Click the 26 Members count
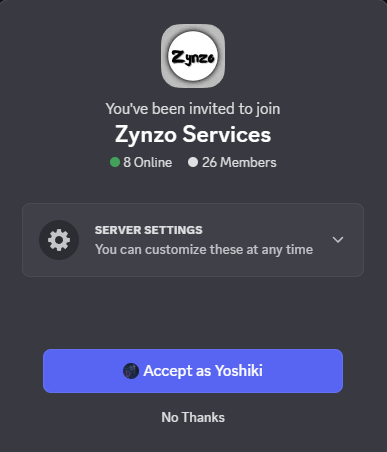This screenshot has width=387, height=452. point(239,162)
